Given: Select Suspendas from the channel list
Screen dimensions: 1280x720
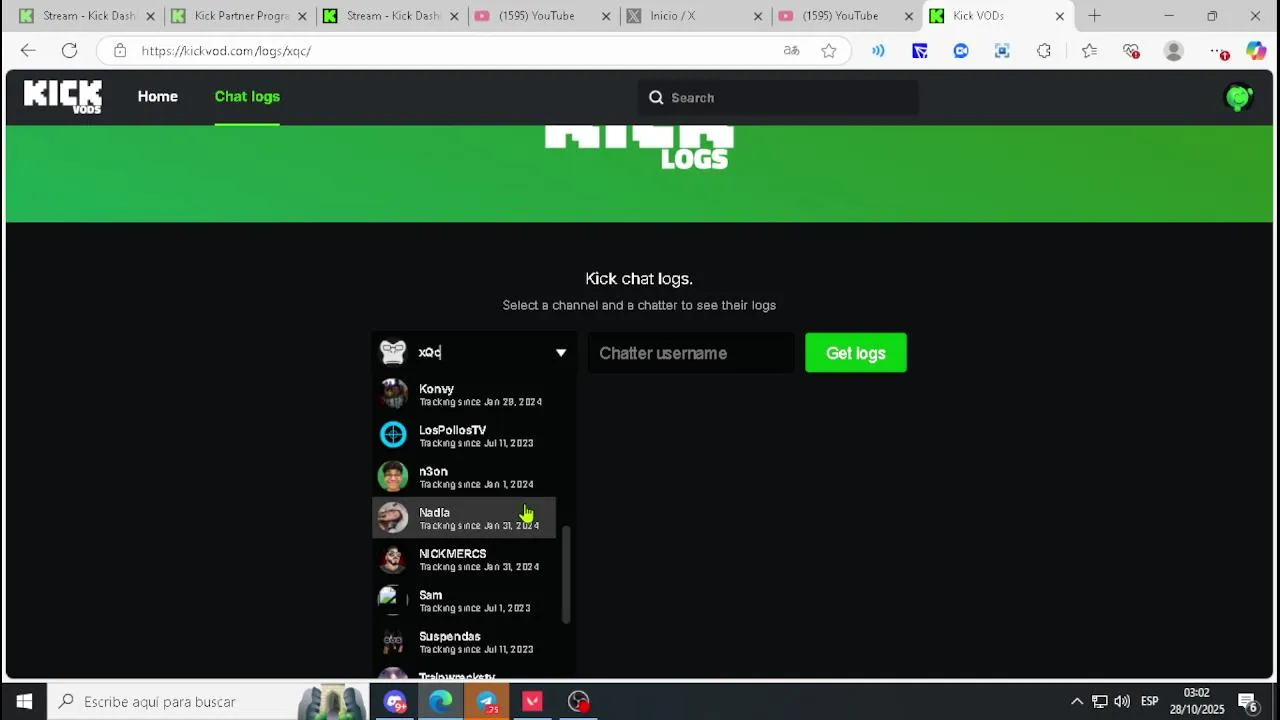Looking at the screenshot, I should tap(464, 642).
